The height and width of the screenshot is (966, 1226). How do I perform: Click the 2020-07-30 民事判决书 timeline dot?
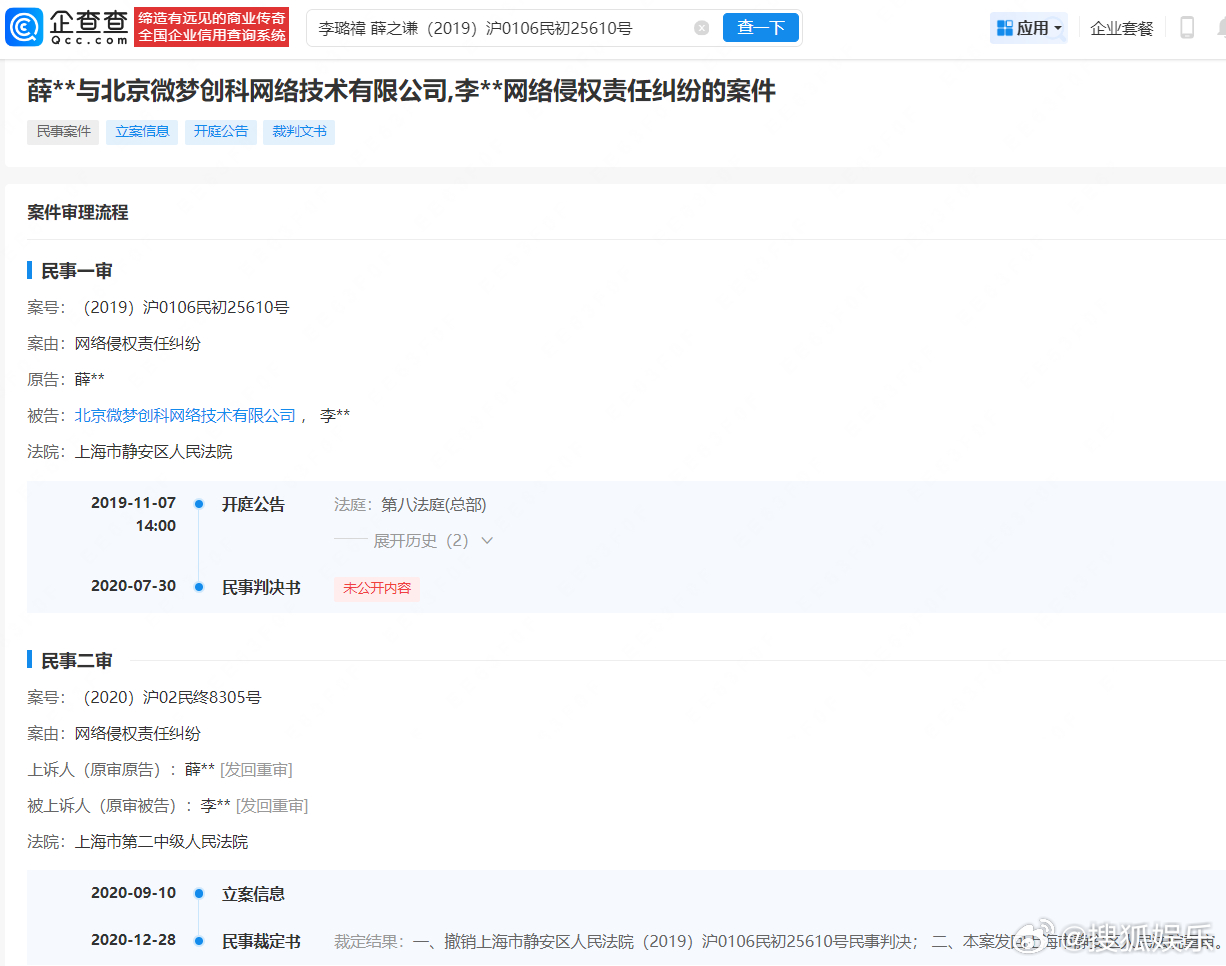pos(199,587)
